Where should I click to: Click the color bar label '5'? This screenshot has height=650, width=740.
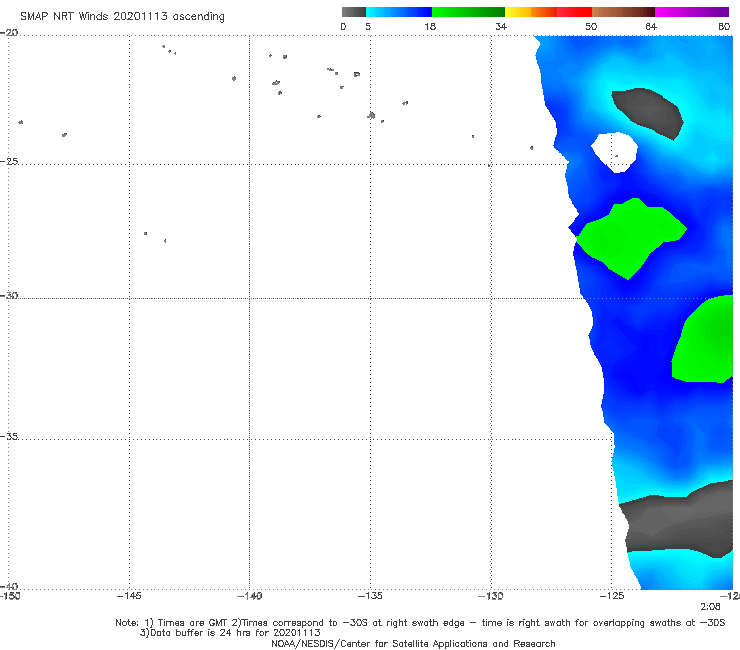(x=368, y=26)
